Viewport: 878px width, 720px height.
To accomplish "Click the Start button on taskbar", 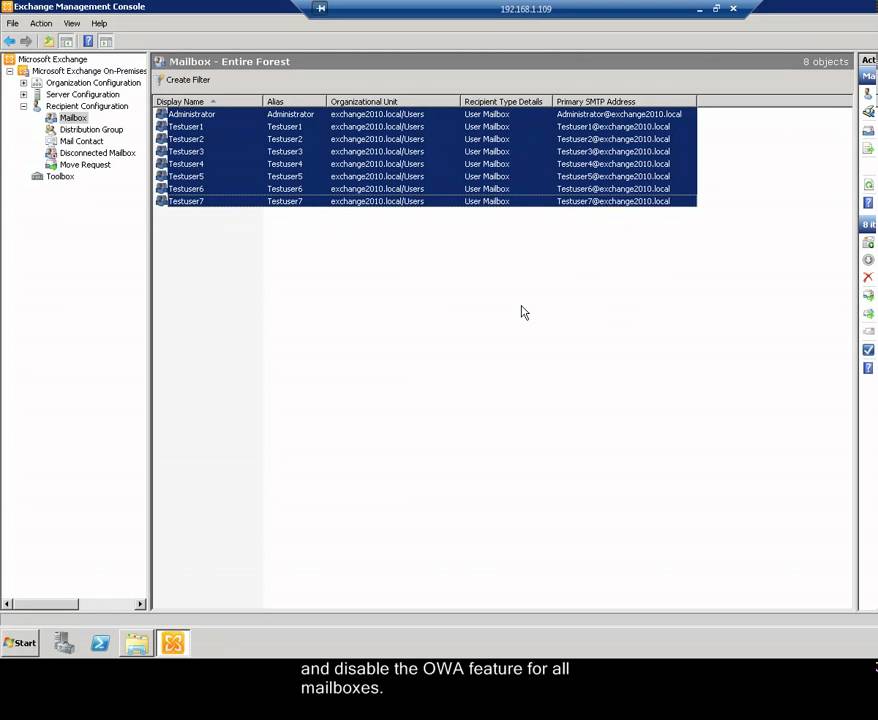I will [x=20, y=643].
